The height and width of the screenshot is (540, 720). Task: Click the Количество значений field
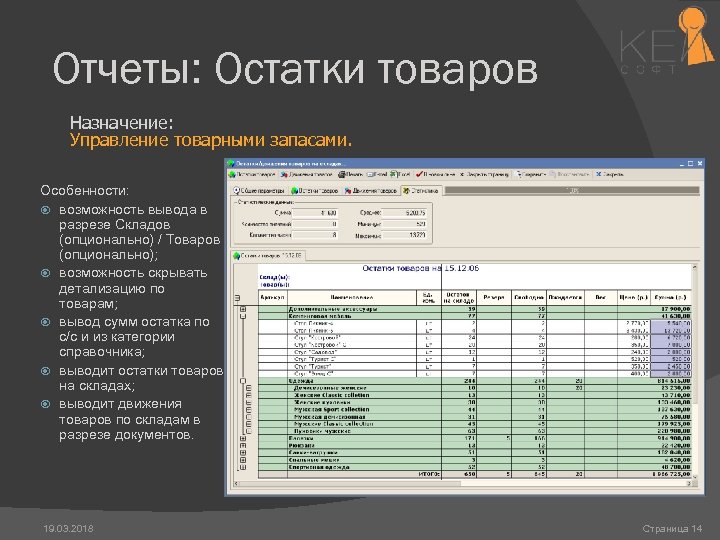315,224
